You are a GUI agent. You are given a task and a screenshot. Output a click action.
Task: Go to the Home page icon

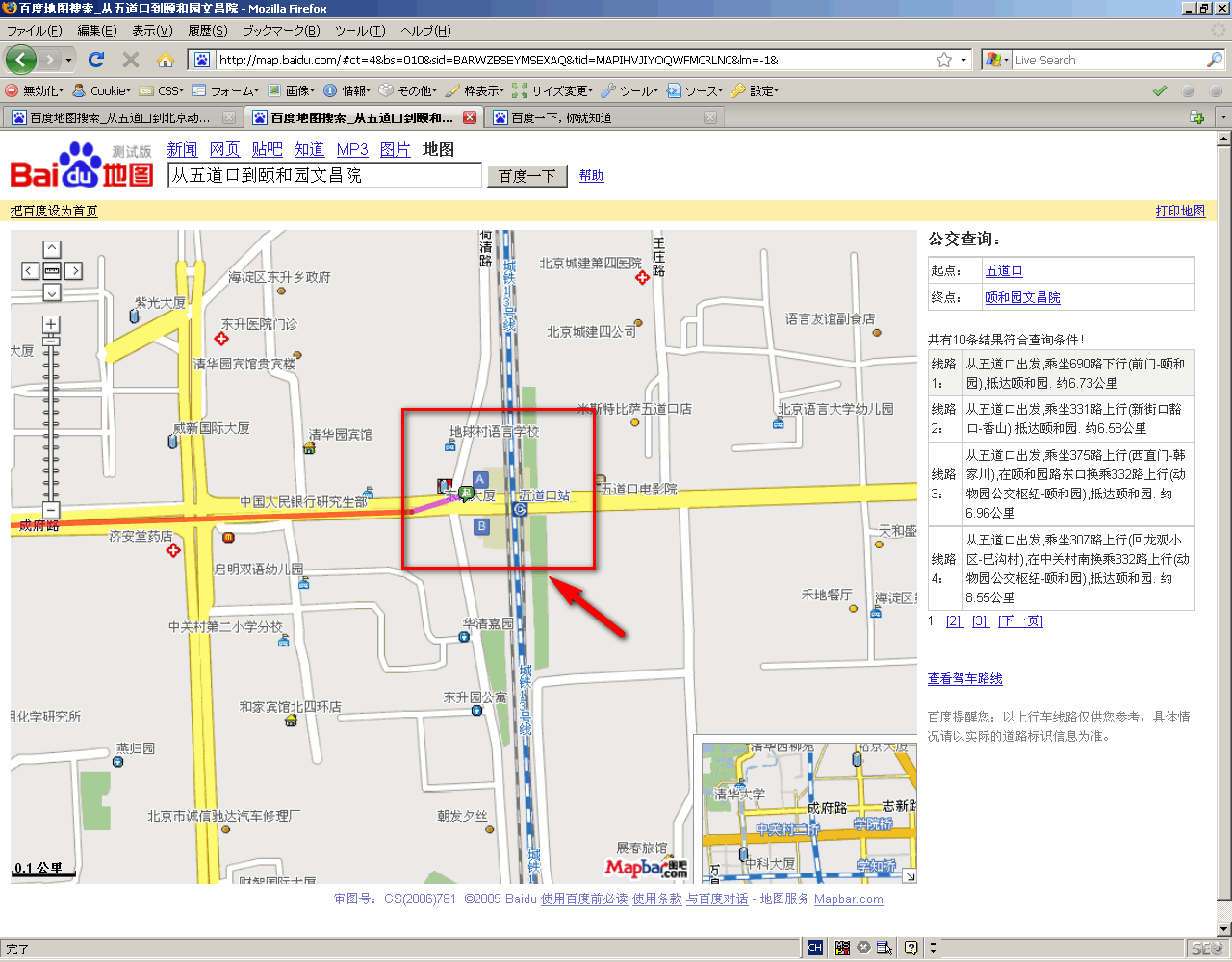tap(166, 60)
